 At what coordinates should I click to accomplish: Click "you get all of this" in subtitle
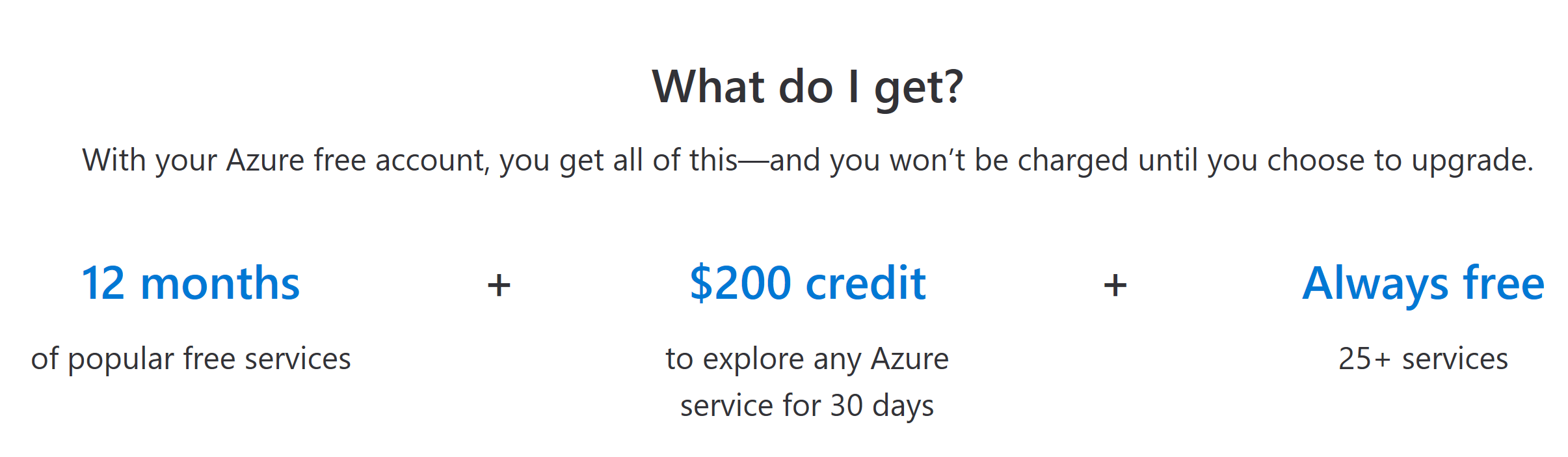coord(618,161)
